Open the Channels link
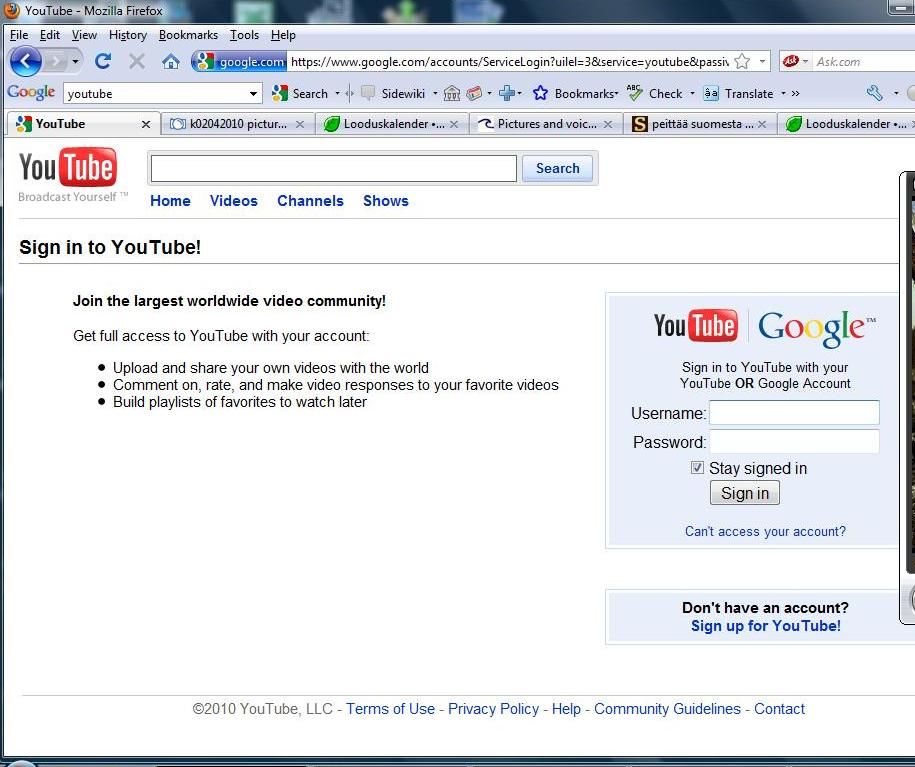The height and width of the screenshot is (767, 915). click(310, 201)
